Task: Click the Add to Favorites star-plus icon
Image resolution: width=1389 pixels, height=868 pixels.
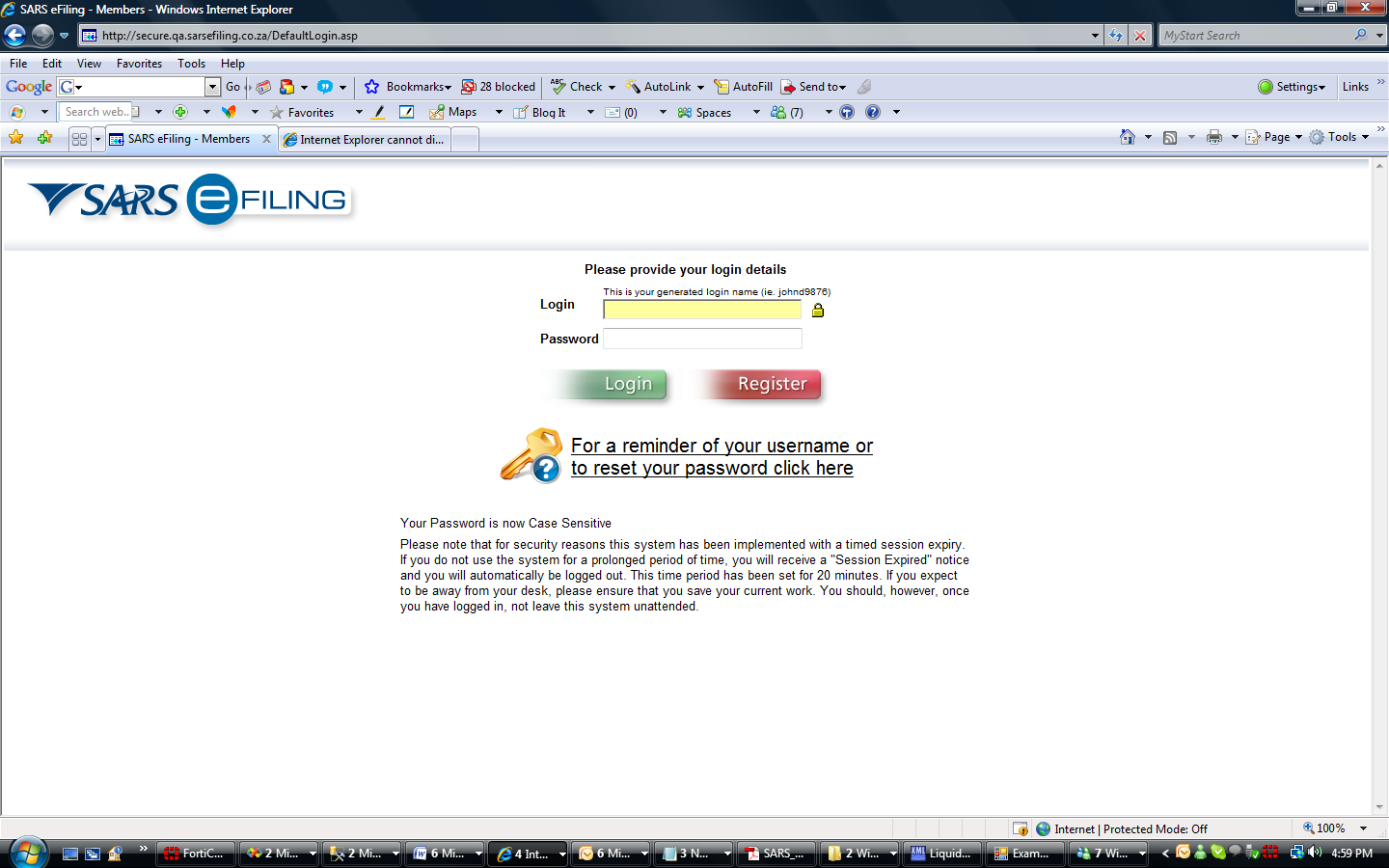Action: (44, 138)
